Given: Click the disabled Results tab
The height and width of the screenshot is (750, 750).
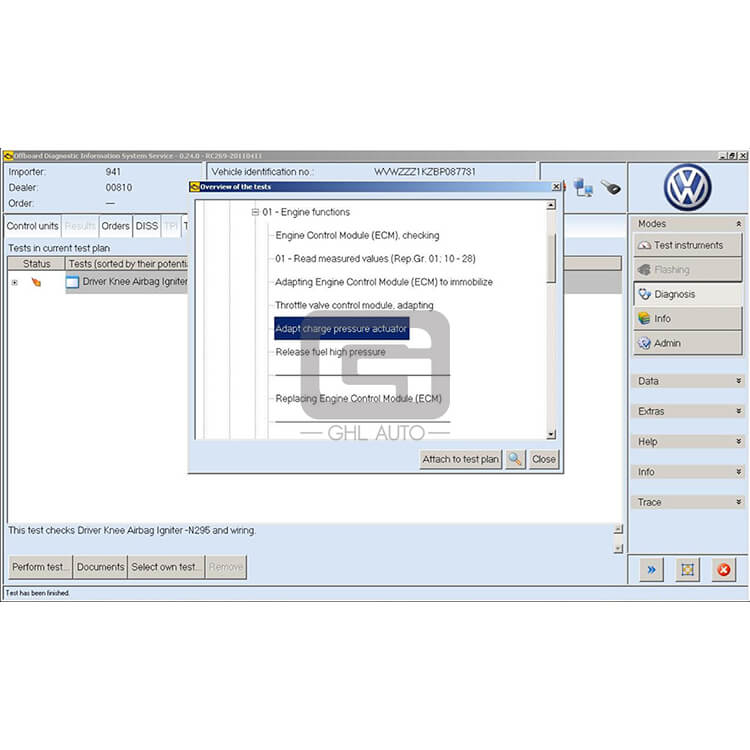Looking at the screenshot, I should 80,226.
